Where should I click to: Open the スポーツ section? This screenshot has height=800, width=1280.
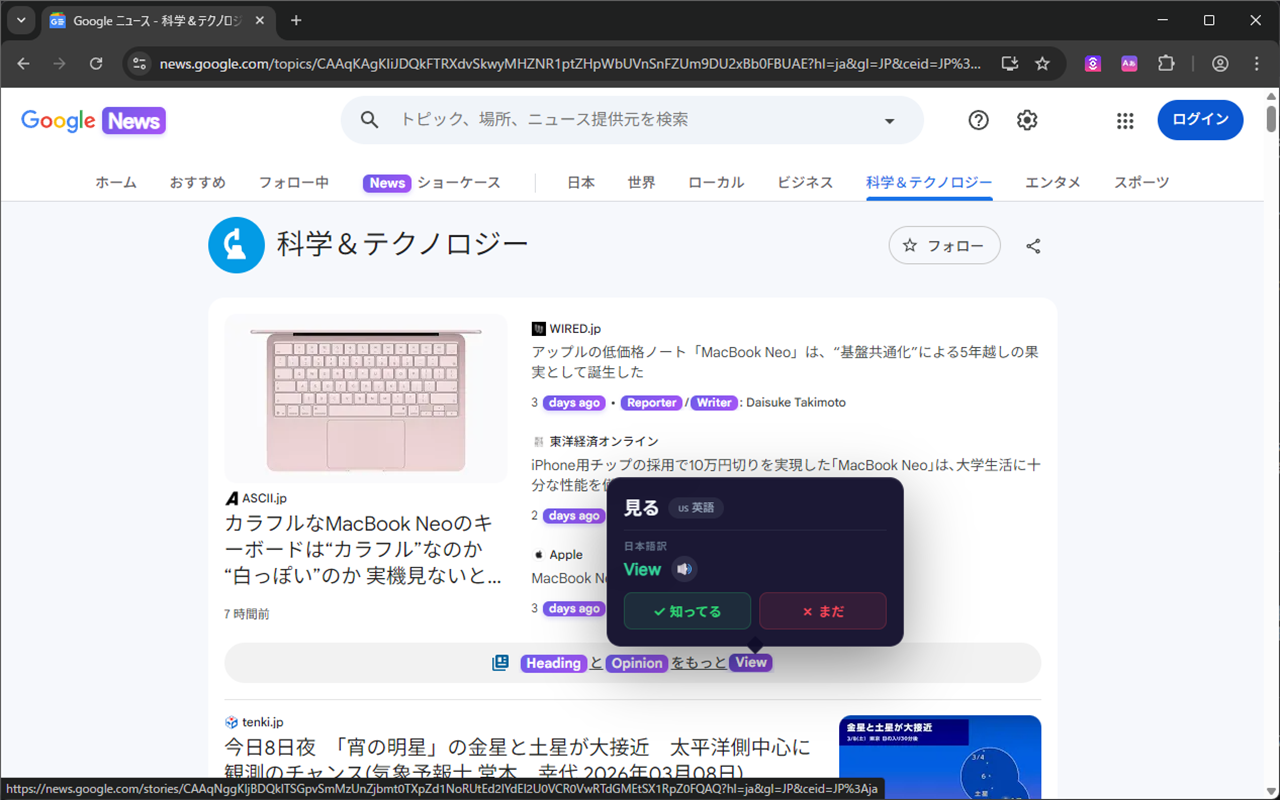pos(1140,182)
